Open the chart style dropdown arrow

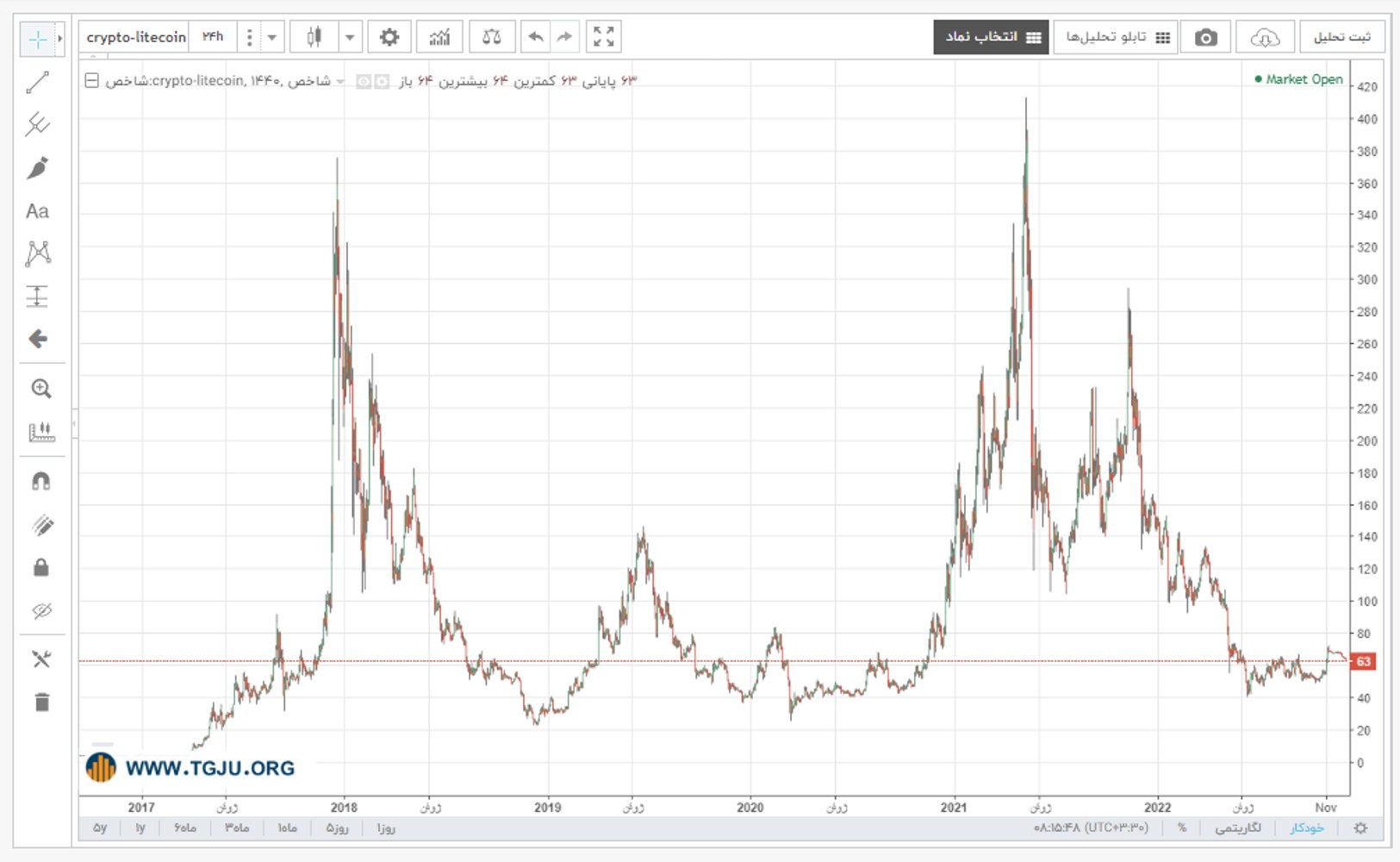click(350, 37)
